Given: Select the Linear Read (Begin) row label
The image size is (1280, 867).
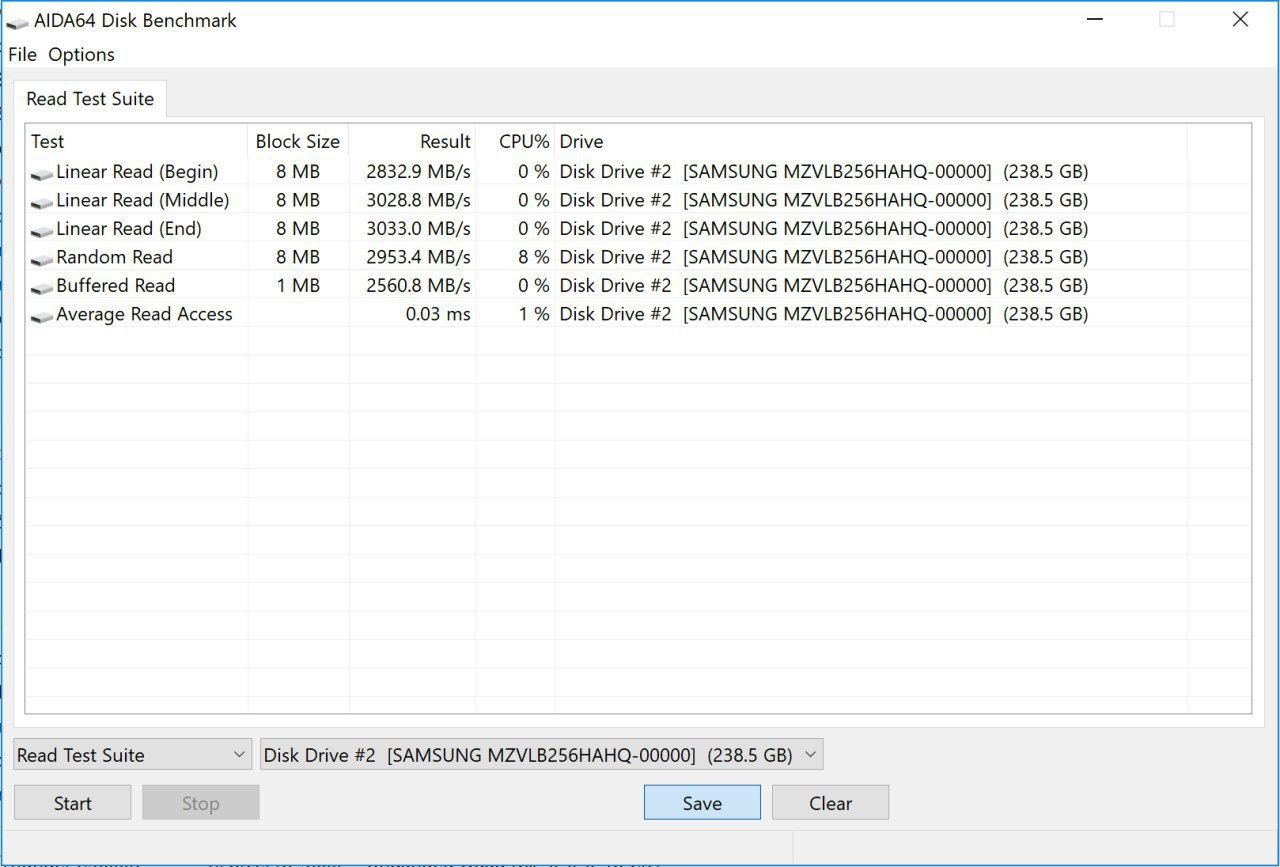Looking at the screenshot, I should click(137, 171).
